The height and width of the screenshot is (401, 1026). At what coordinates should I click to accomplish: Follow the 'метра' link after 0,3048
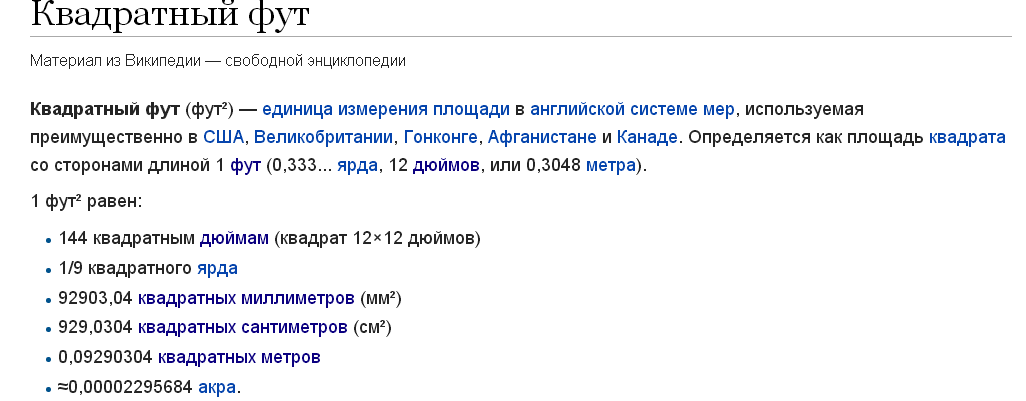pos(610,166)
